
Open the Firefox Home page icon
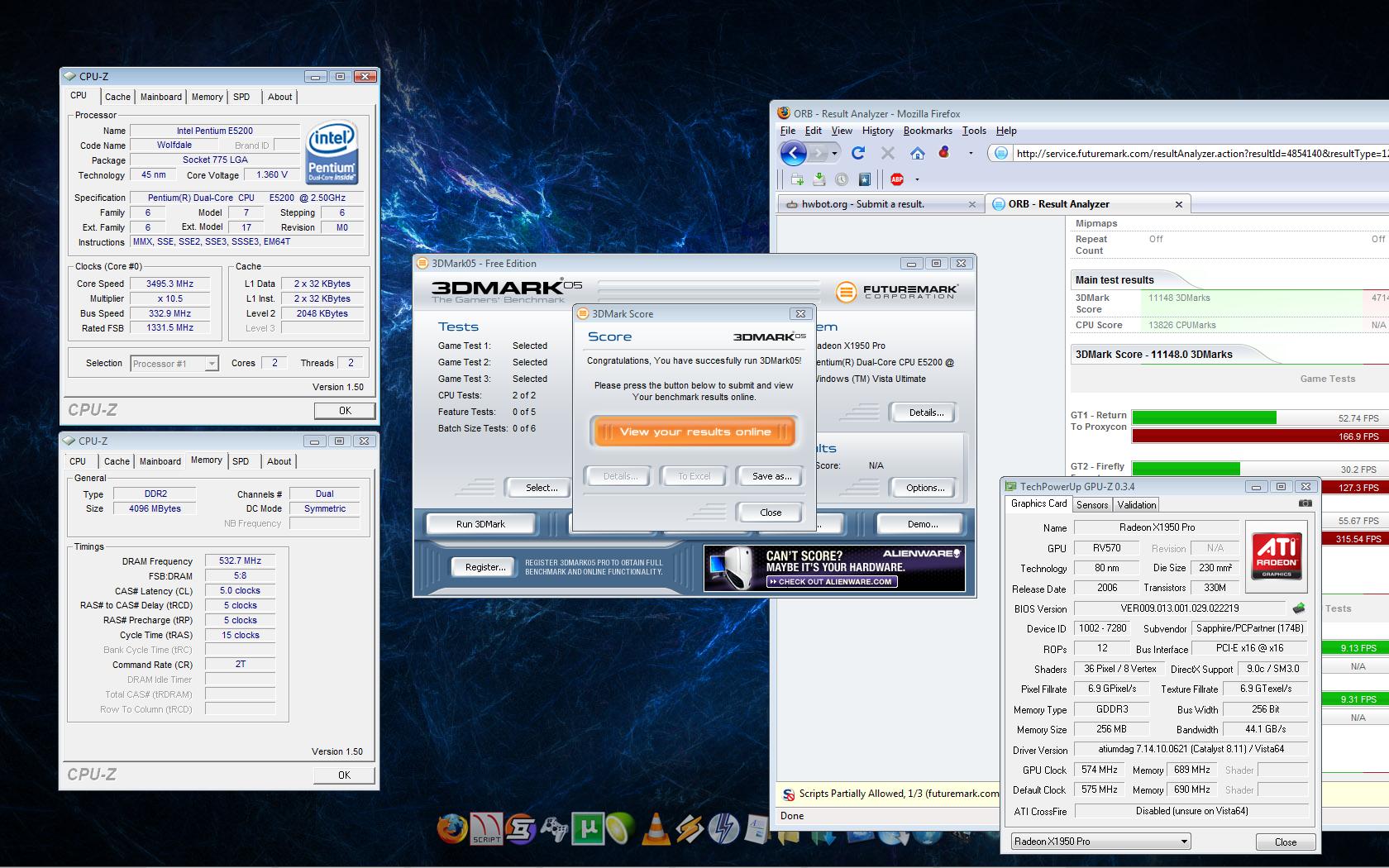[x=917, y=153]
